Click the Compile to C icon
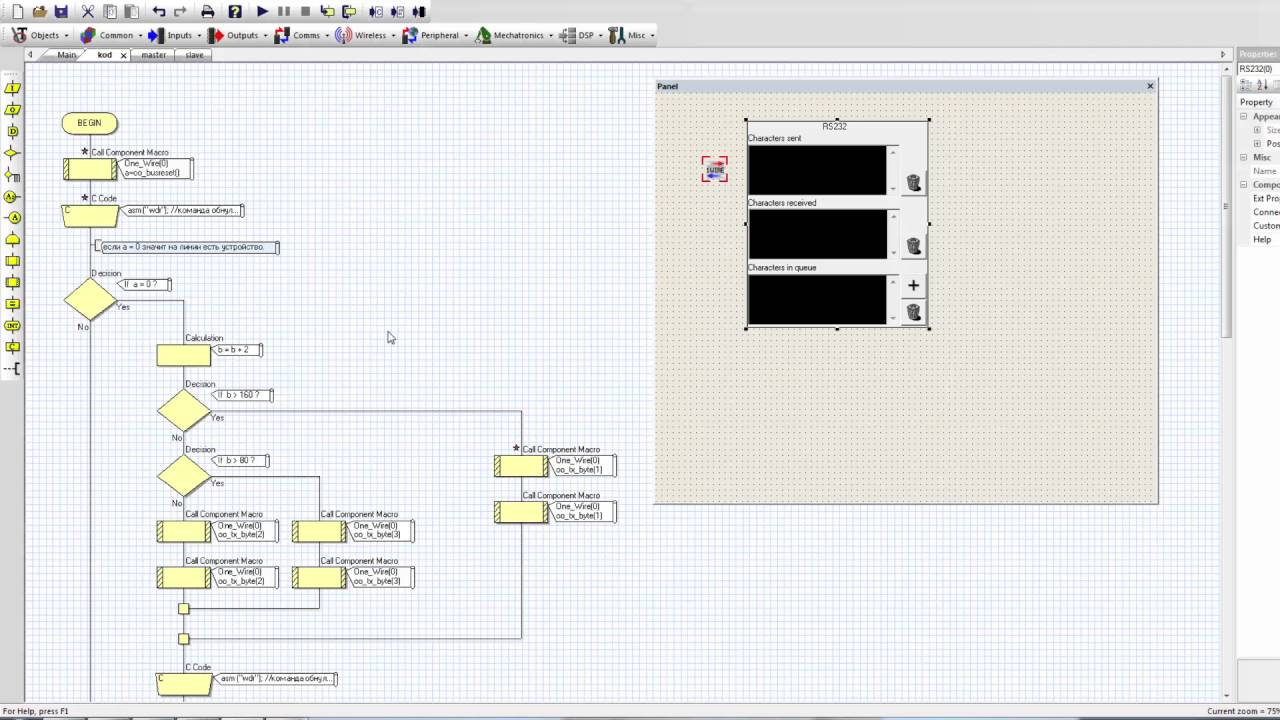 376,12
